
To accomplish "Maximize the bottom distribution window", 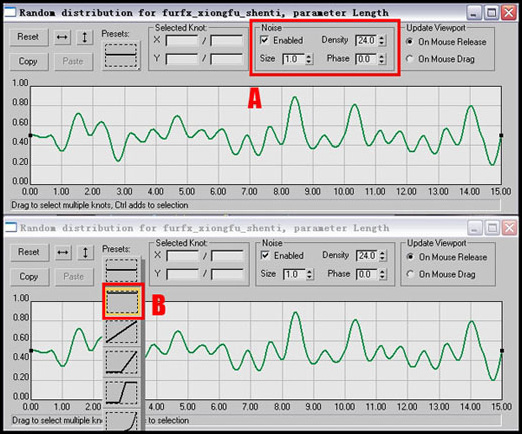I will pyautogui.click(x=492, y=228).
